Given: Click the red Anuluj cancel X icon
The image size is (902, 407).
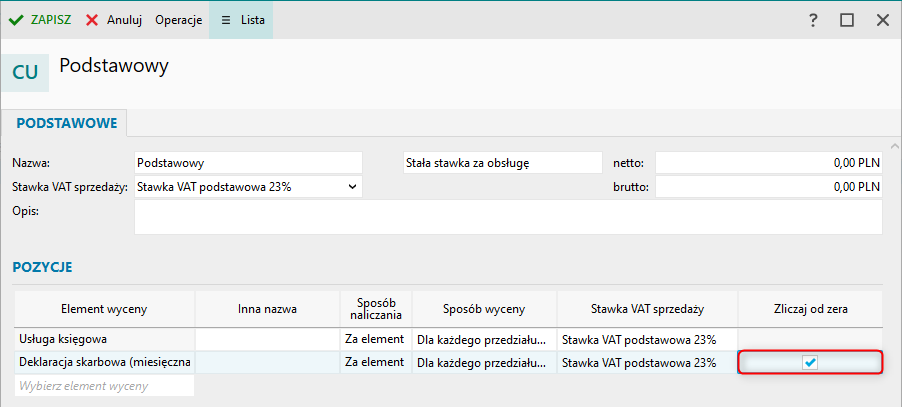Looking at the screenshot, I should click(x=92, y=19).
